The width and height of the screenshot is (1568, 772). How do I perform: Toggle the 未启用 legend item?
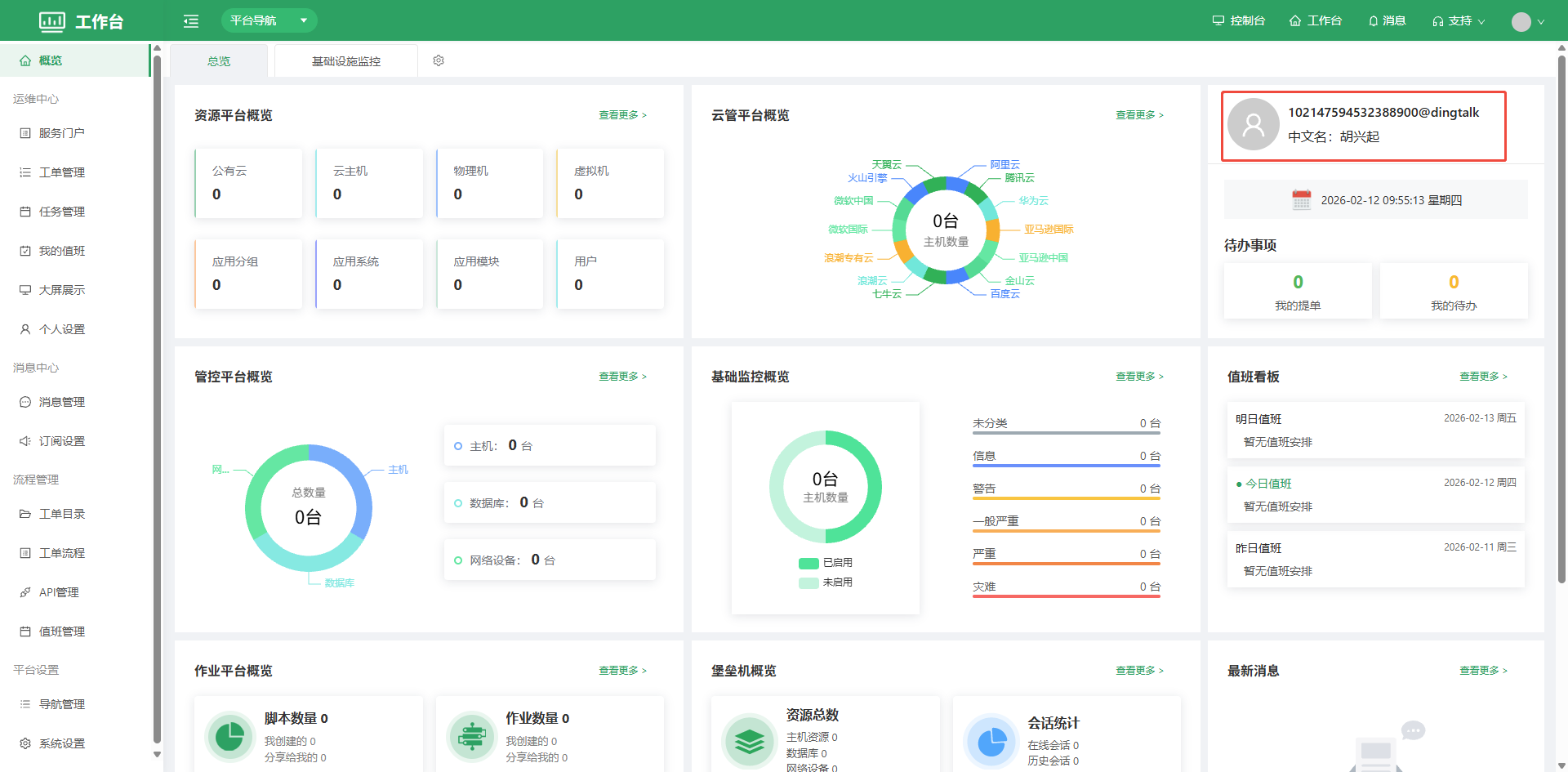(x=826, y=582)
